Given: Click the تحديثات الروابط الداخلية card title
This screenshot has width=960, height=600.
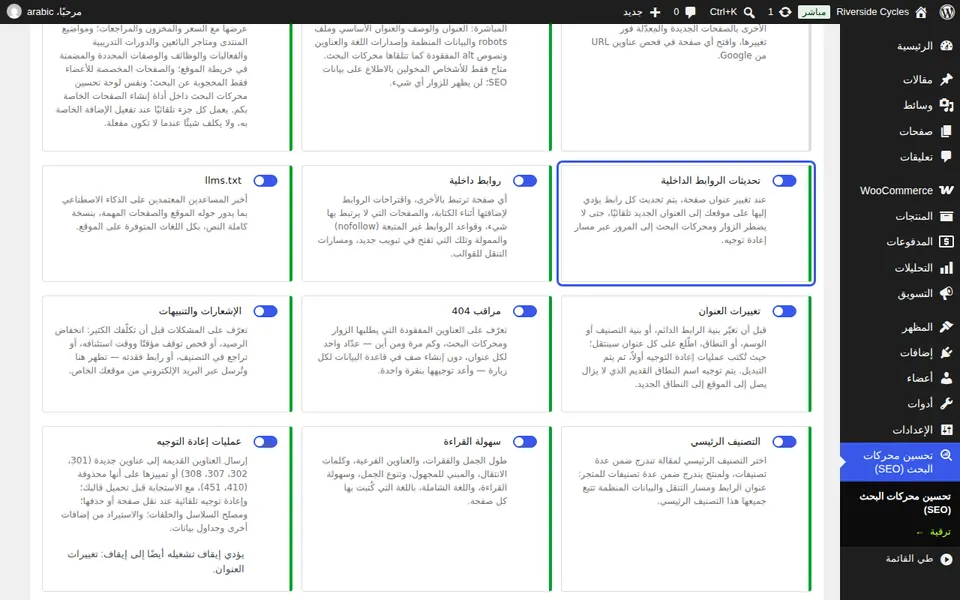Looking at the screenshot, I should point(711,181).
